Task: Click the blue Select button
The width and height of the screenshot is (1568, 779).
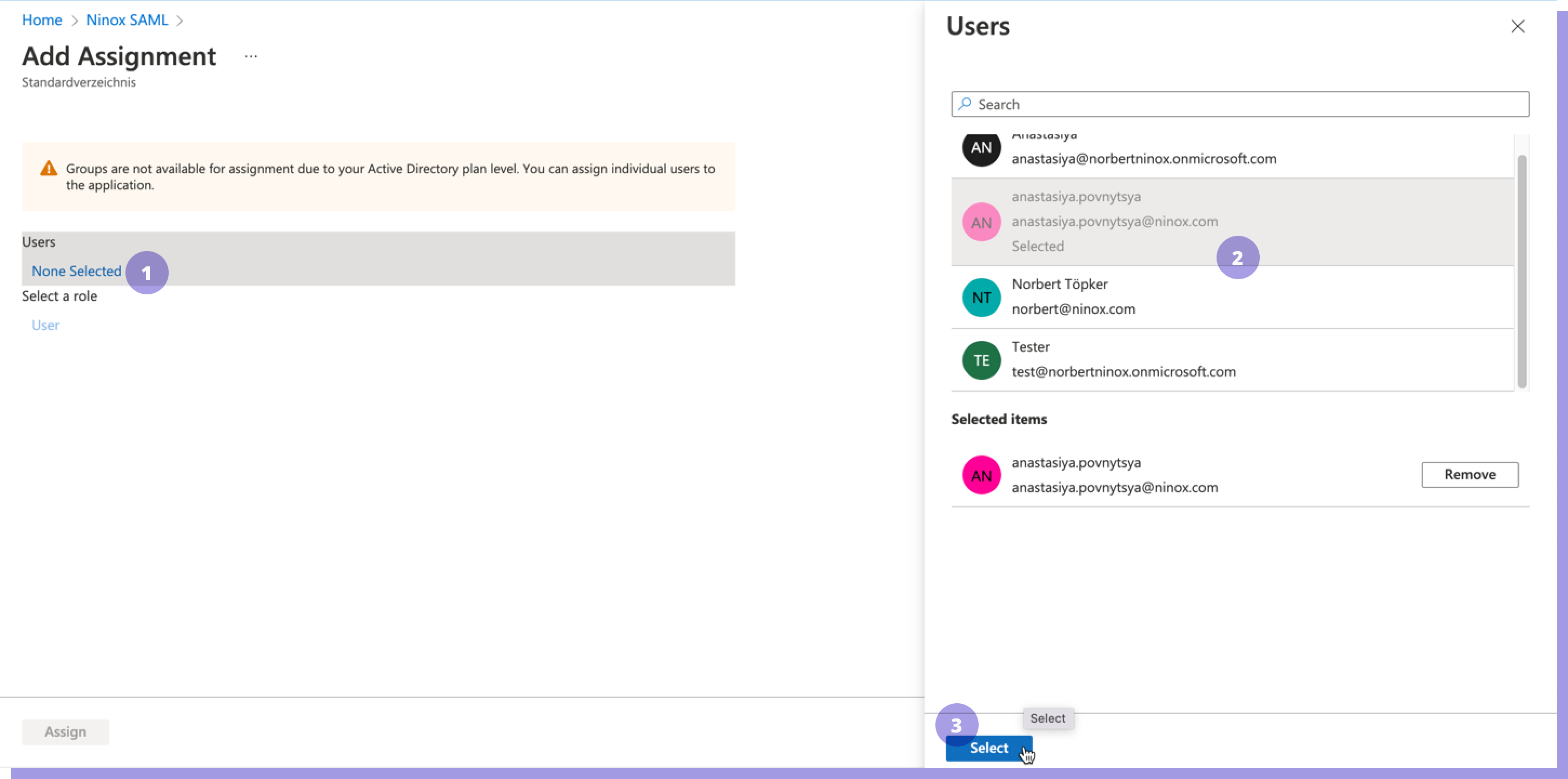Action: click(988, 748)
